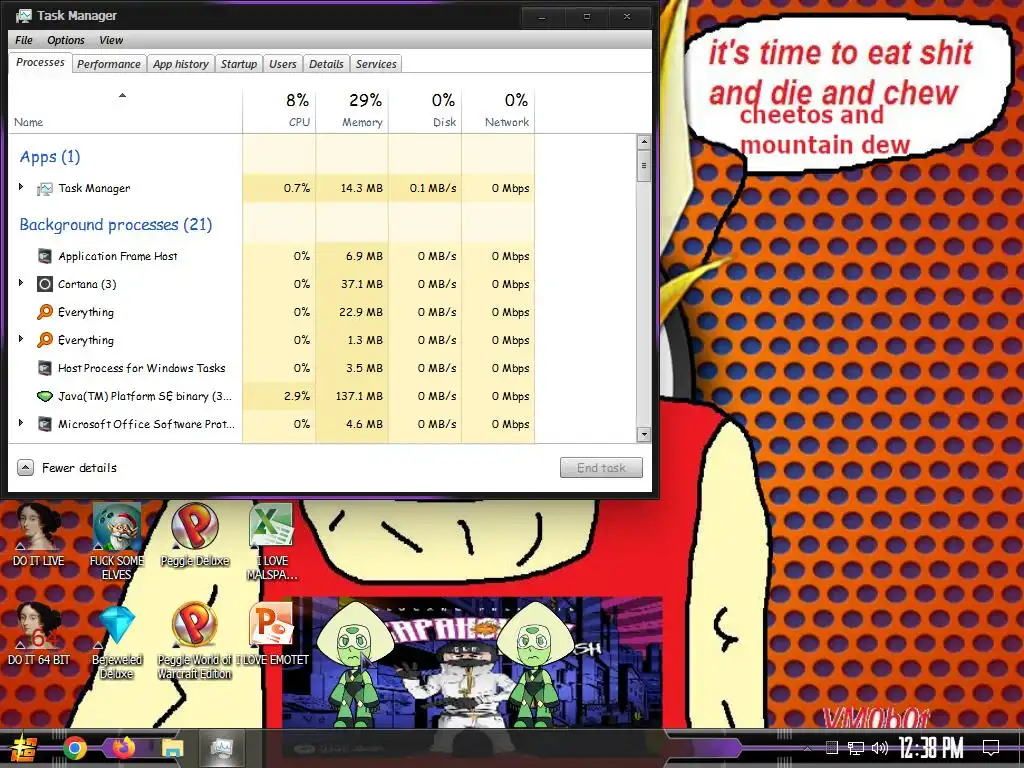
Task: Click the Host Process for Windows Tasks icon
Action: [44, 368]
